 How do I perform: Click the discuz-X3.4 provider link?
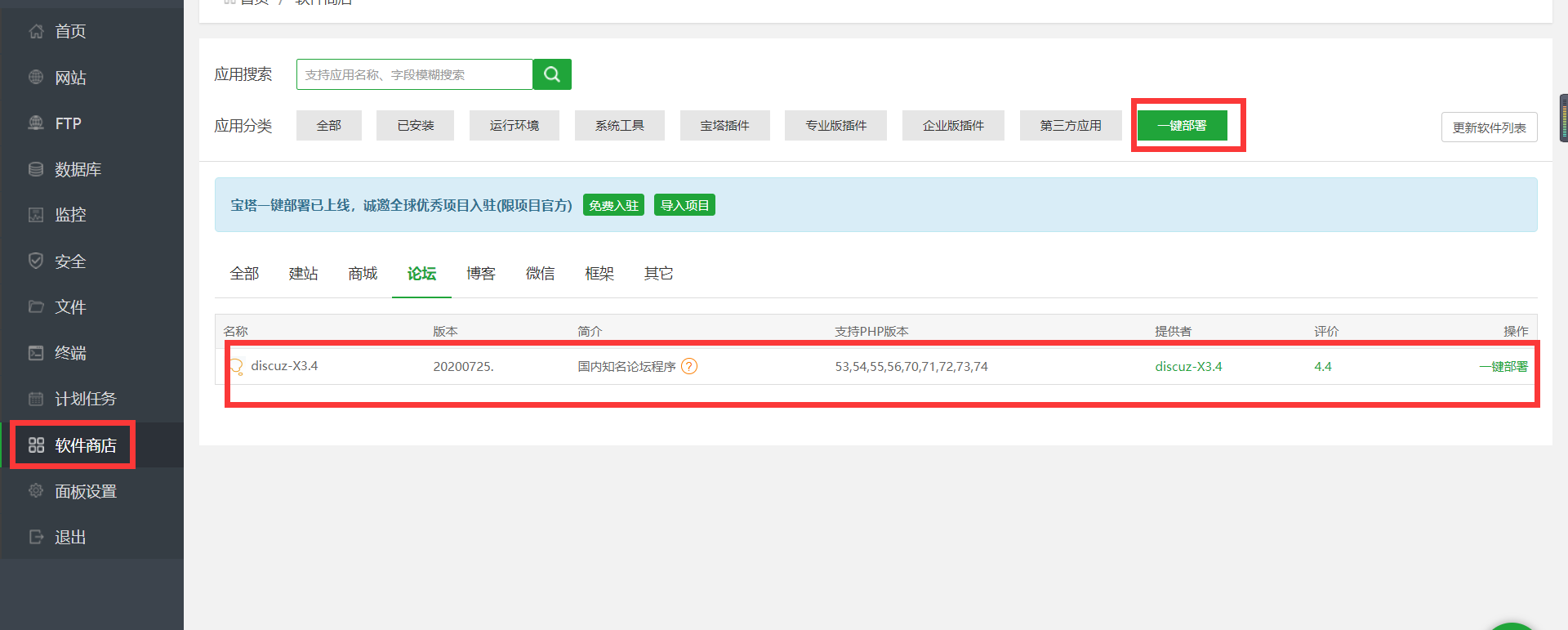[x=1188, y=366]
